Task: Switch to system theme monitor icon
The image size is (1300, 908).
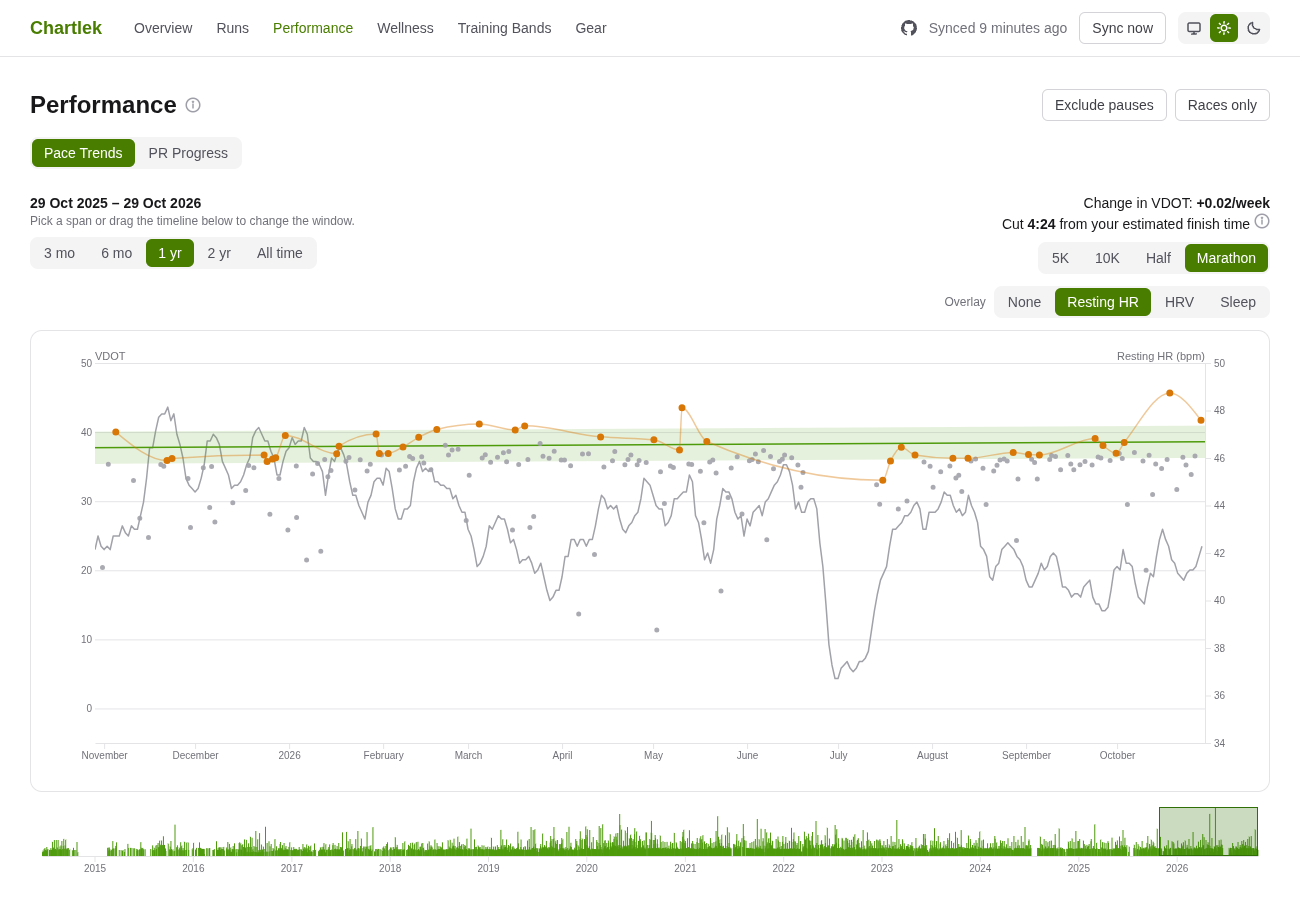Action: tap(1194, 28)
